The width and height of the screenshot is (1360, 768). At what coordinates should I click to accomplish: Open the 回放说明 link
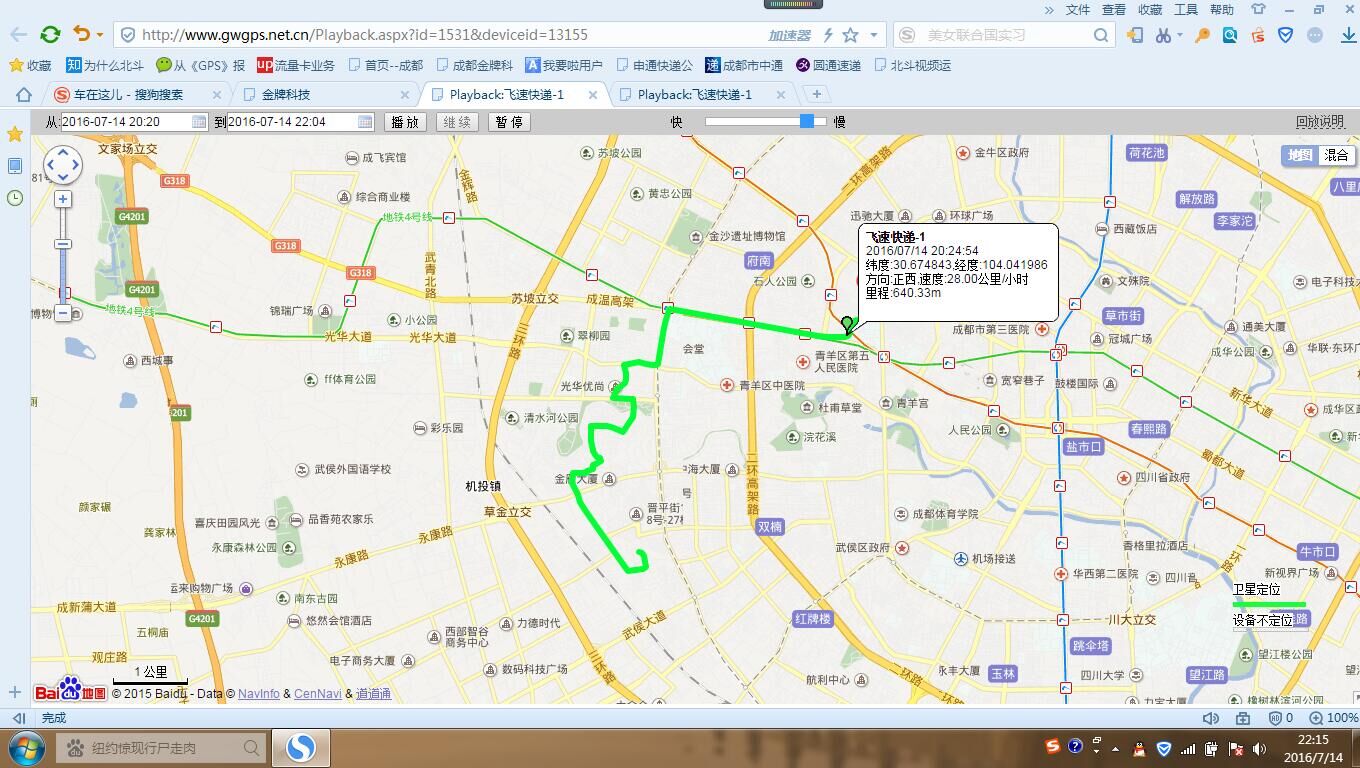[x=1319, y=122]
